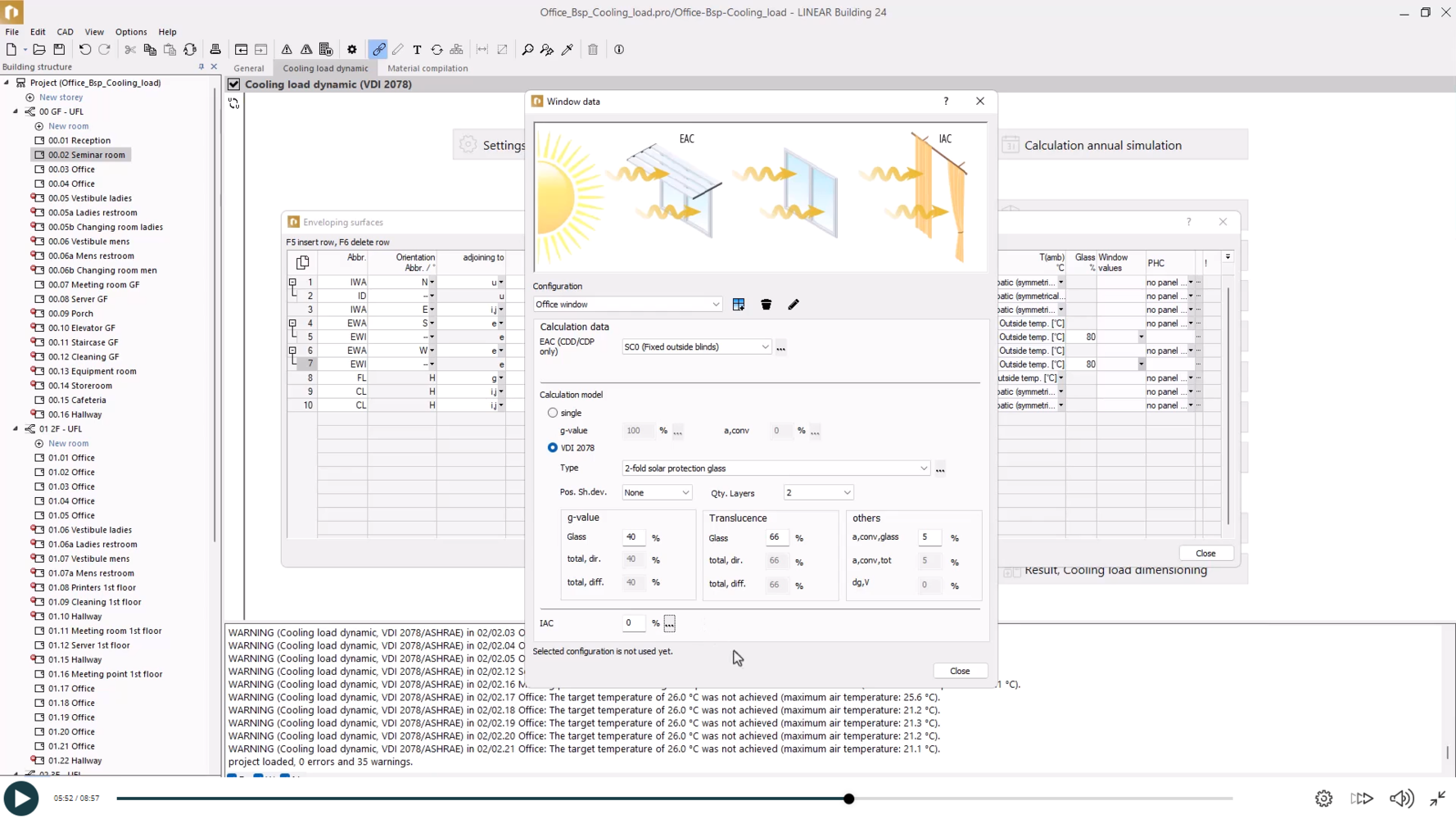Open settings gear in main toolbar
This screenshot has height=819, width=1456.
tap(352, 50)
